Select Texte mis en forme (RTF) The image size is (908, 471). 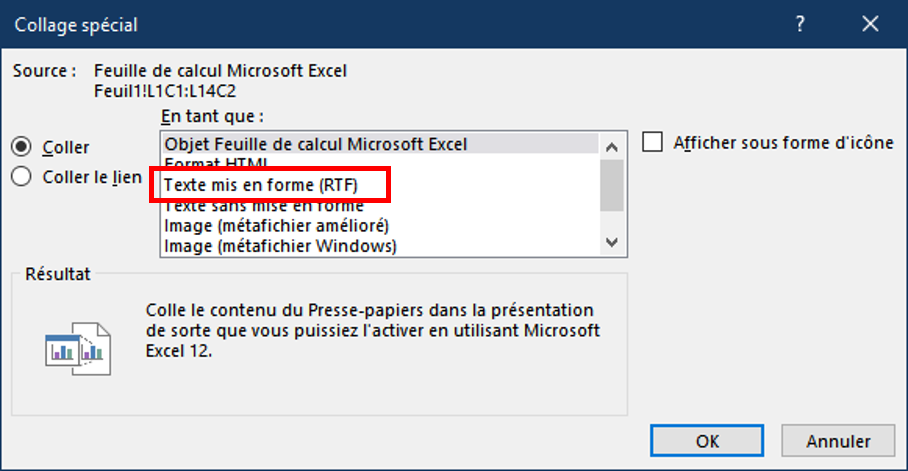coord(261,185)
